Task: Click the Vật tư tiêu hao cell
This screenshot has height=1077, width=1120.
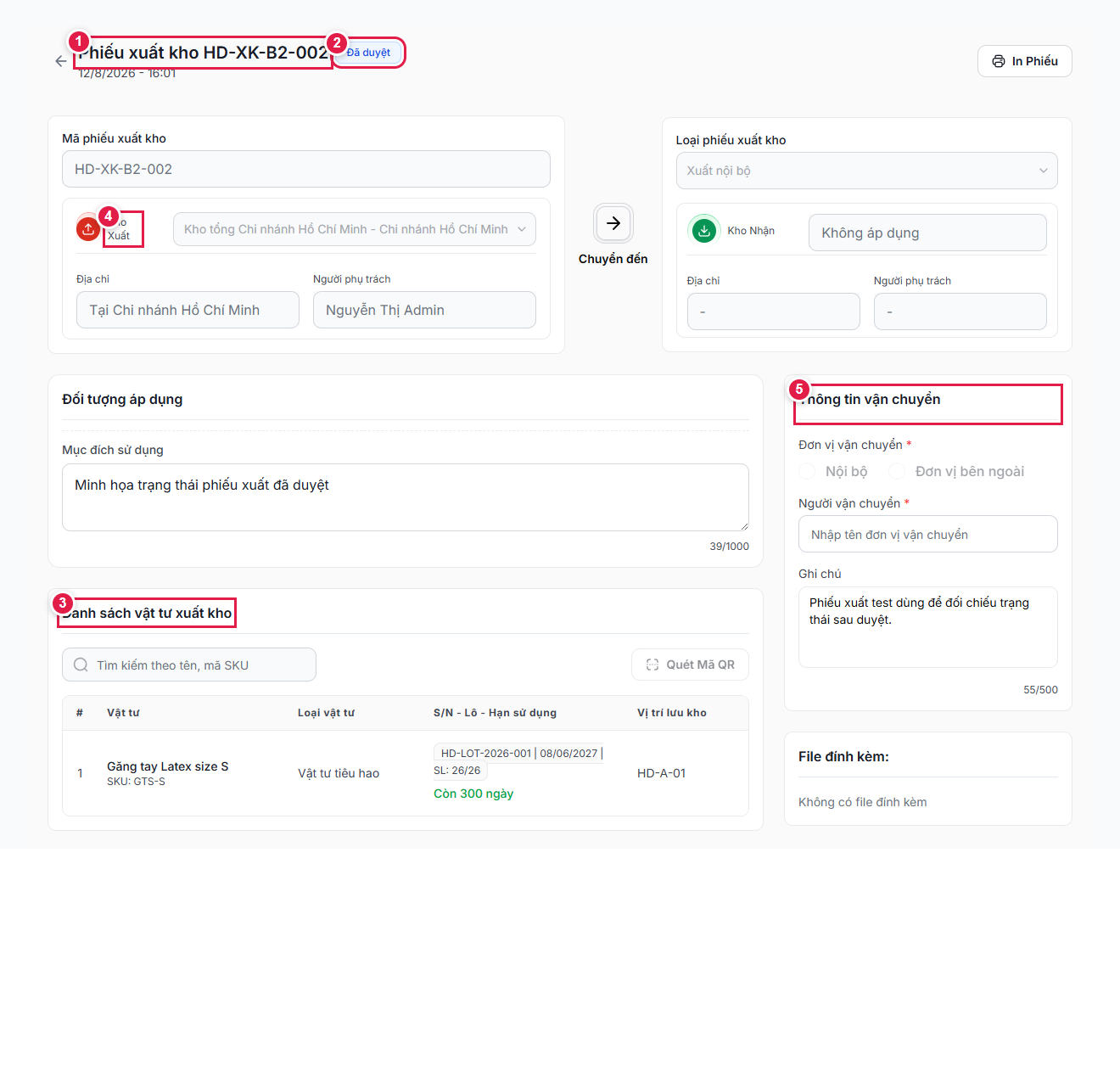Action: 339,773
